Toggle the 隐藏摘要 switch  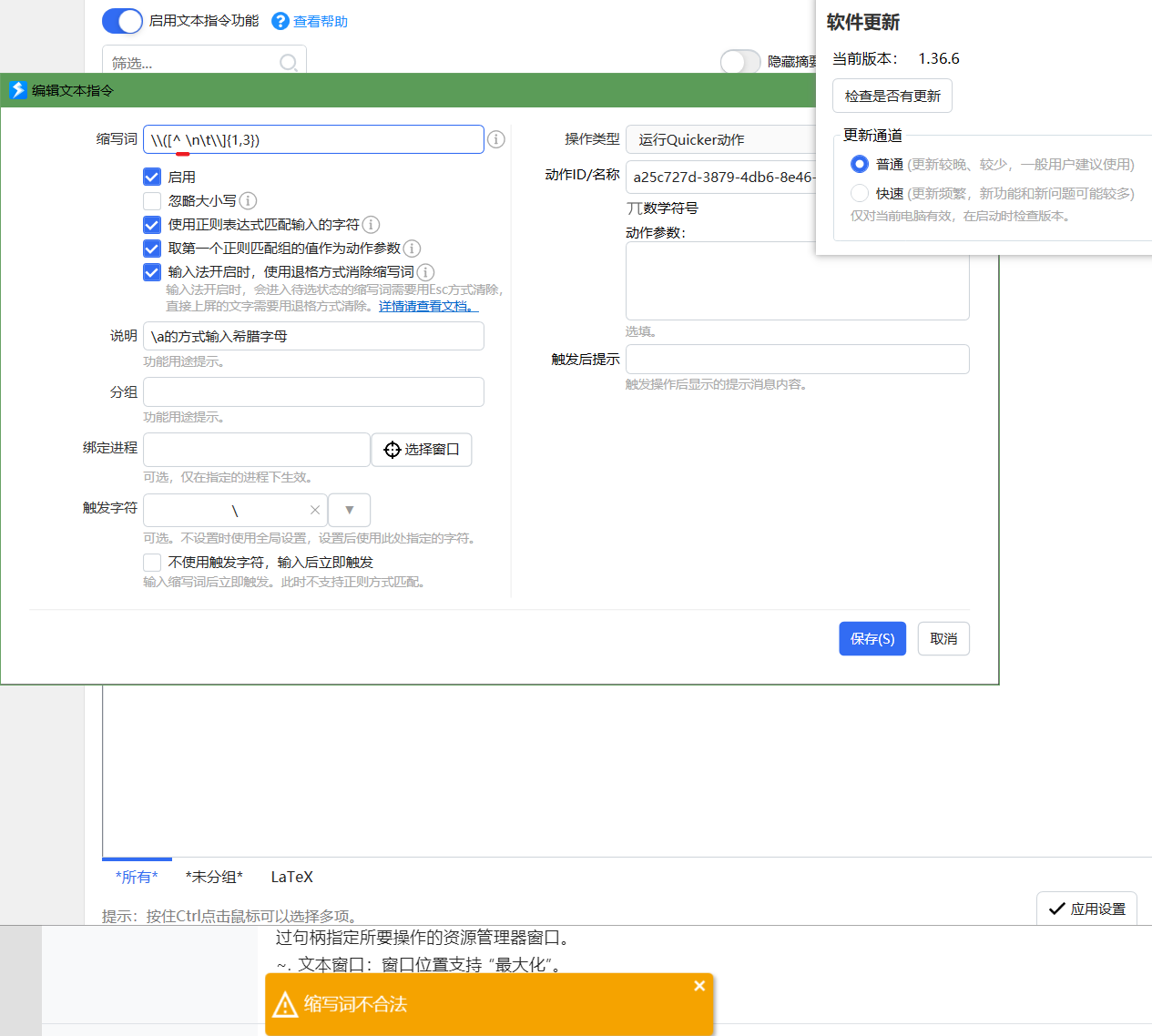pos(740,61)
